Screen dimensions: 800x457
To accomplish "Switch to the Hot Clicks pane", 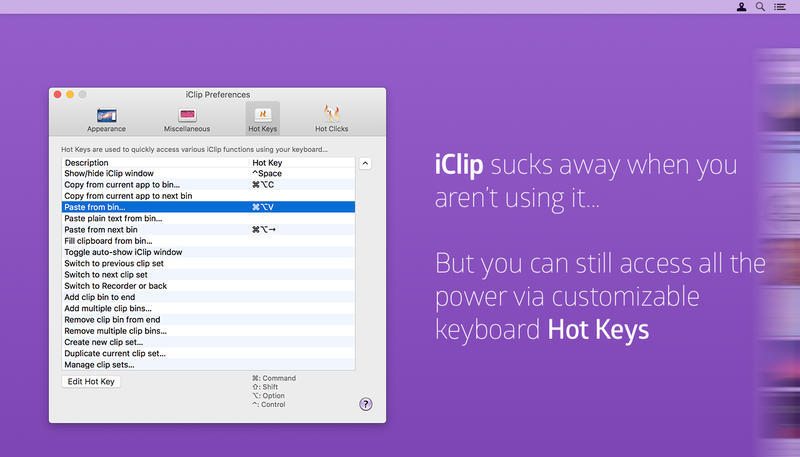I will coord(331,118).
